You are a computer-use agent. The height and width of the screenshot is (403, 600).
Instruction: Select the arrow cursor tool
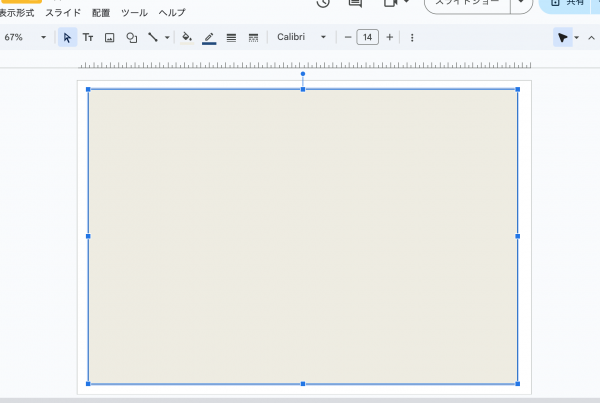click(x=67, y=38)
